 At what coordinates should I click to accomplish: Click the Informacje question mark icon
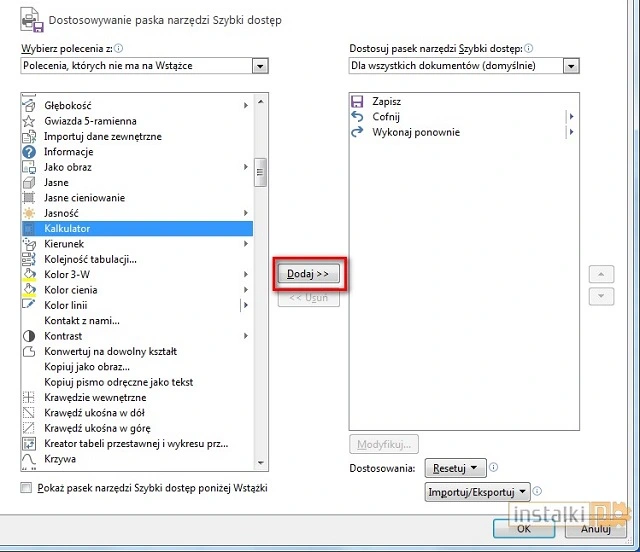pyautogui.click(x=29, y=152)
